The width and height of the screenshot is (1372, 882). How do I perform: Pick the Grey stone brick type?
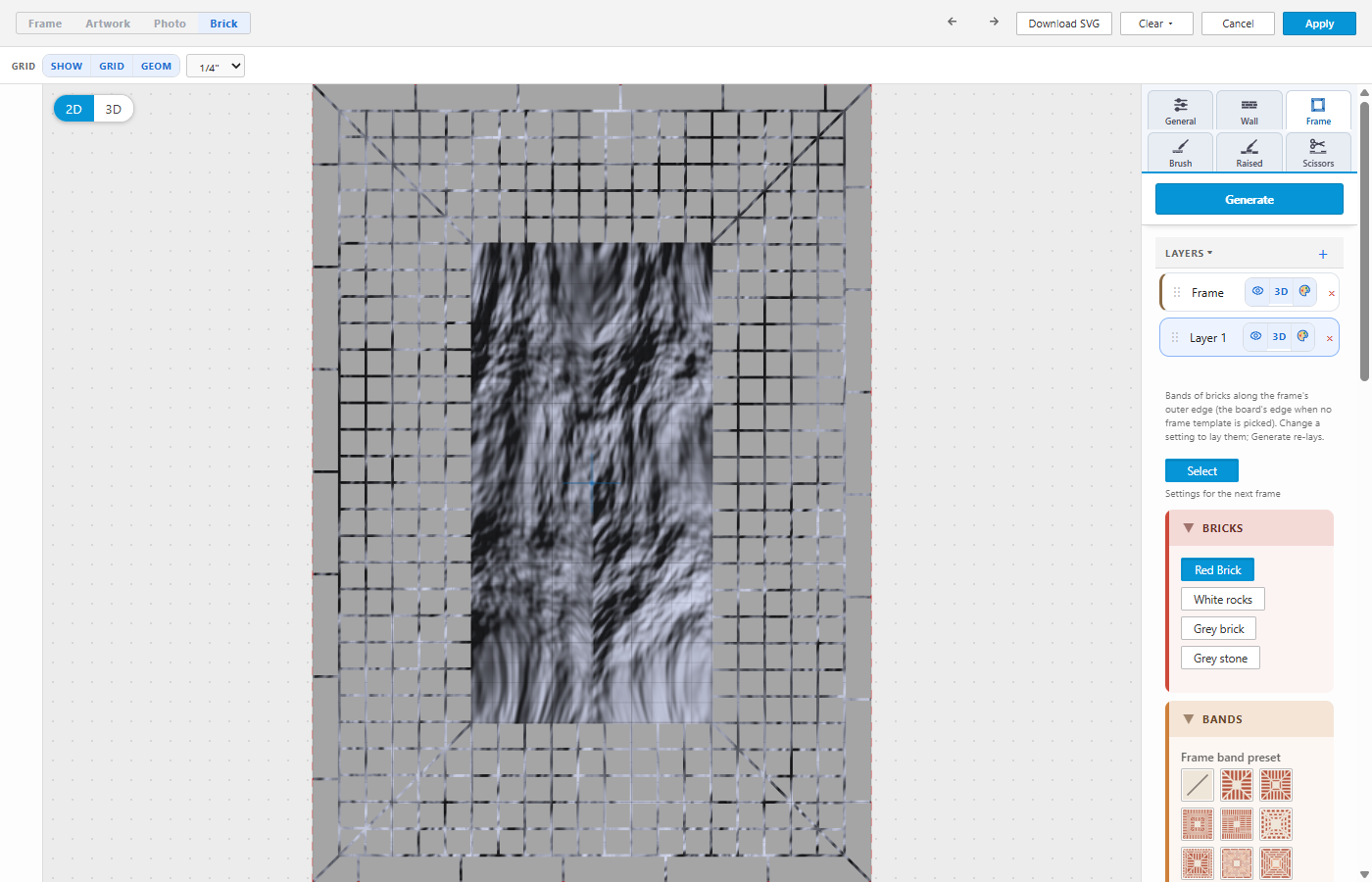pyautogui.click(x=1220, y=658)
